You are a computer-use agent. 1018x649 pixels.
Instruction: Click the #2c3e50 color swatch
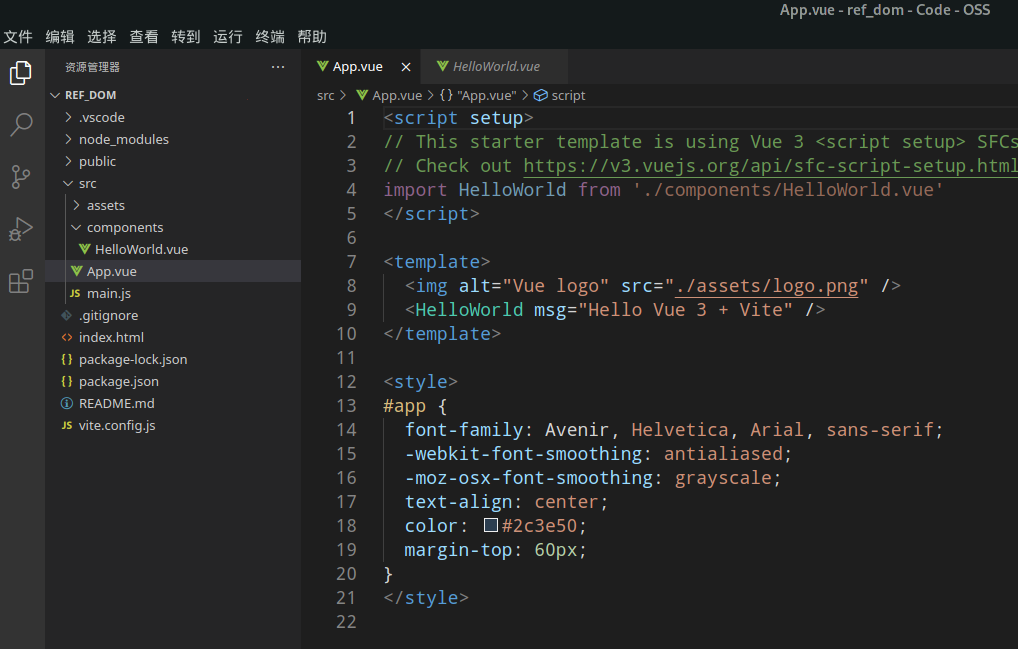click(491, 525)
